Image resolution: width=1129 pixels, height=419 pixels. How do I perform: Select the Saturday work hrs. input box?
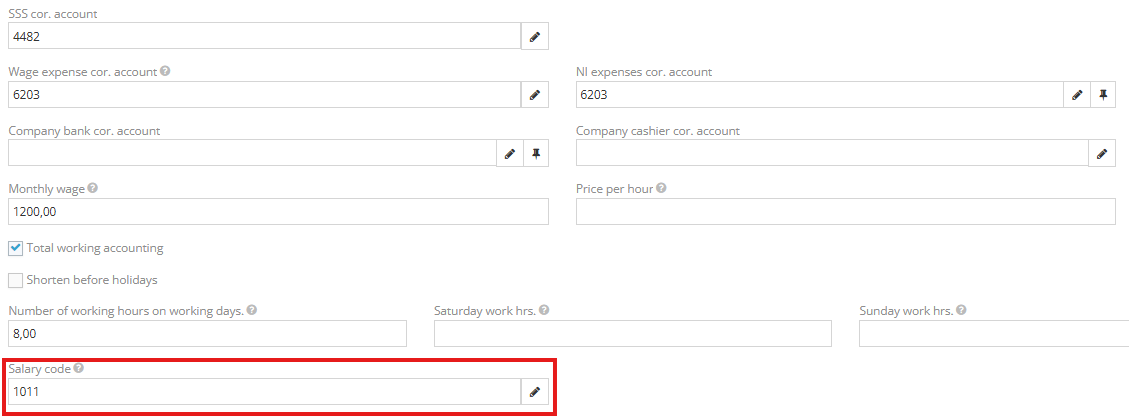point(632,334)
